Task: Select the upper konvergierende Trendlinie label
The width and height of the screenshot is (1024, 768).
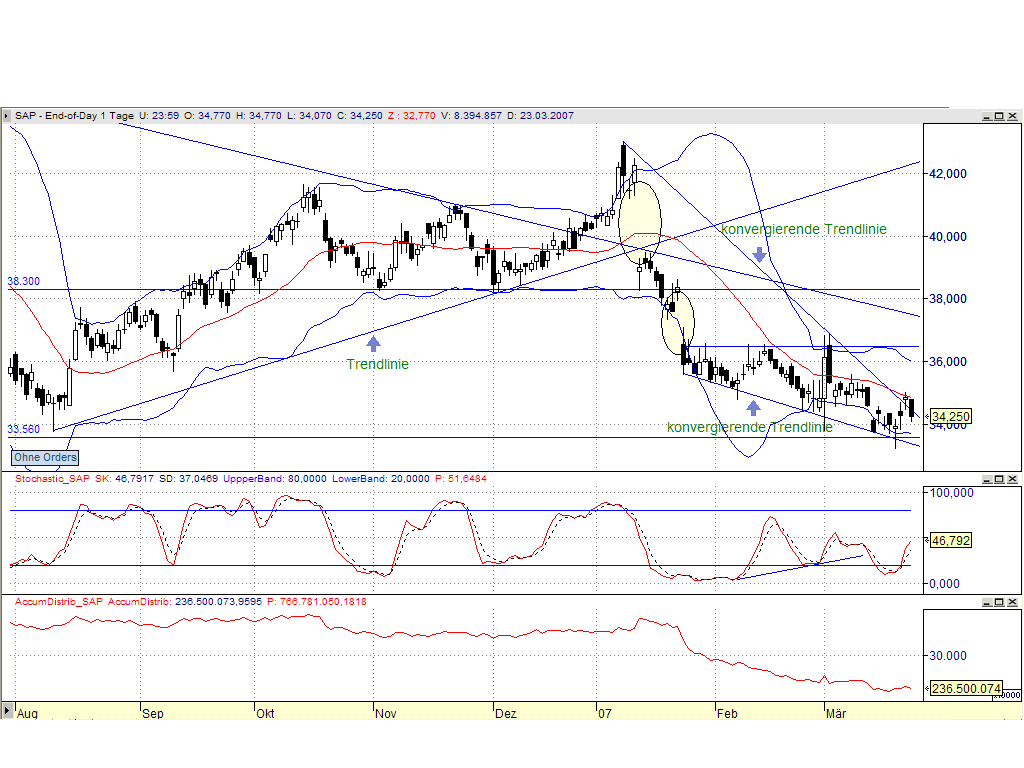Action: [803, 229]
